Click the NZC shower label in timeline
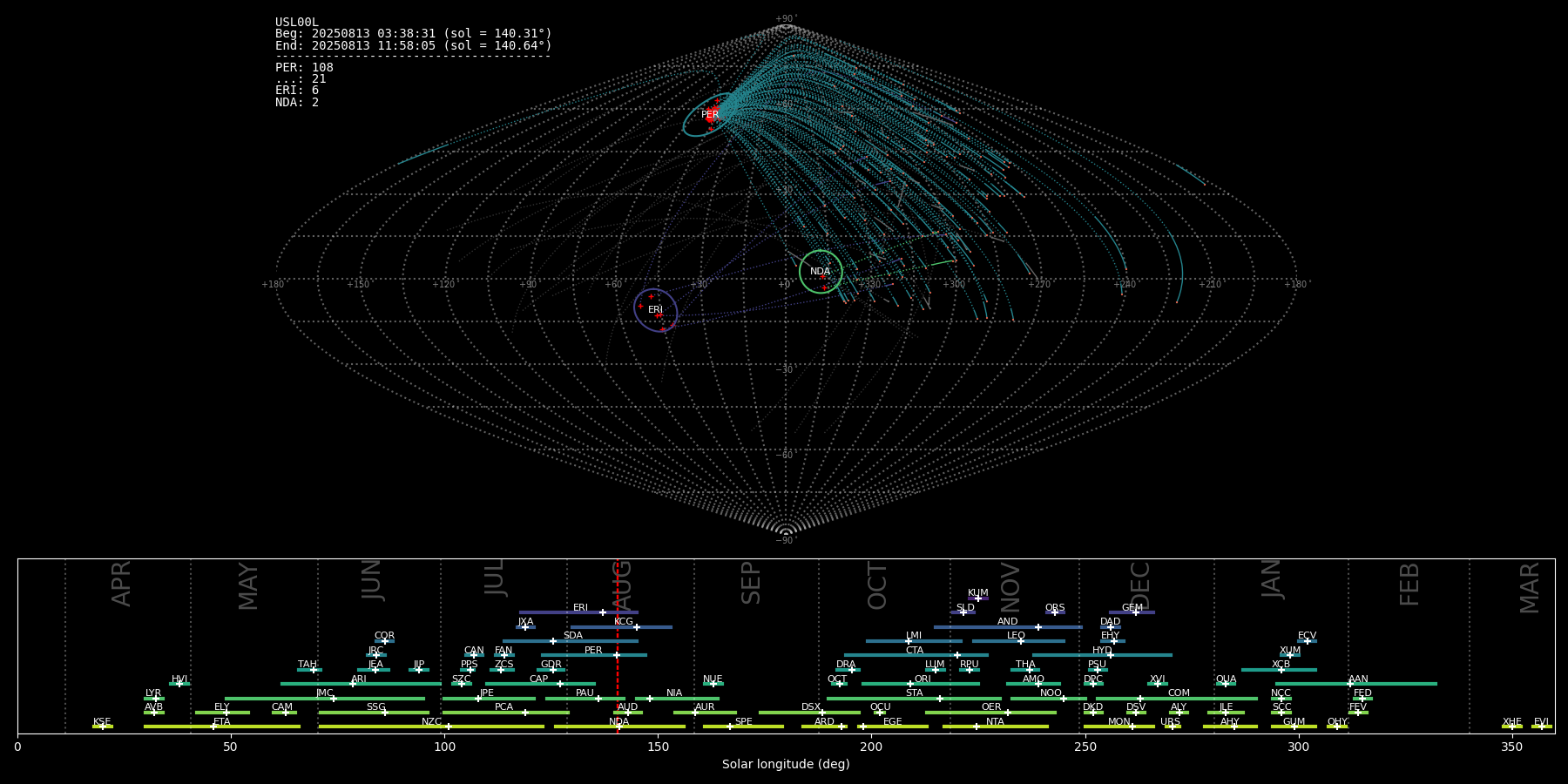This screenshot has height=784, width=1568. coord(431,721)
